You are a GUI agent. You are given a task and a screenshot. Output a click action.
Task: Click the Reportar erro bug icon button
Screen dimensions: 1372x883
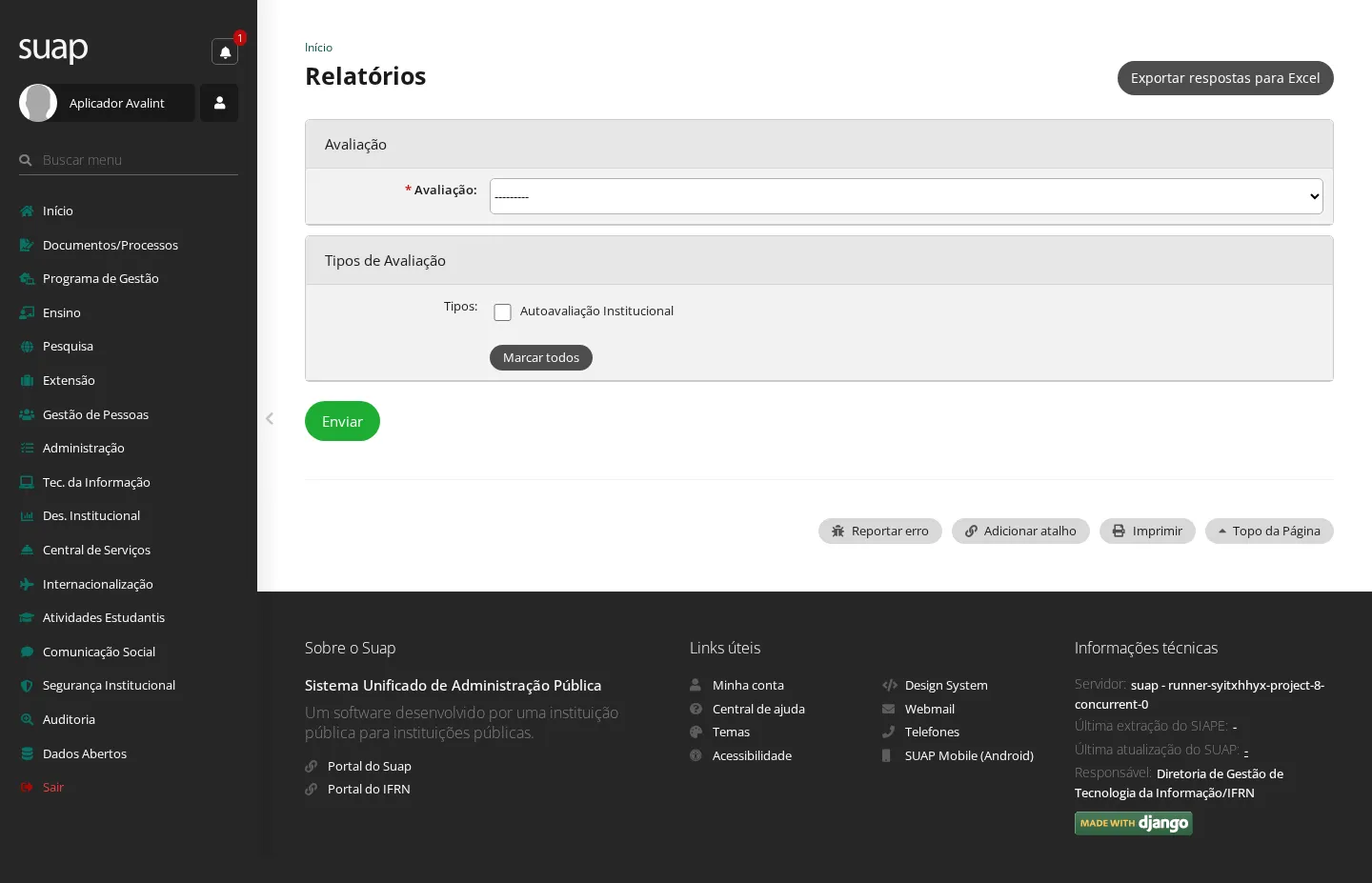pos(879,532)
